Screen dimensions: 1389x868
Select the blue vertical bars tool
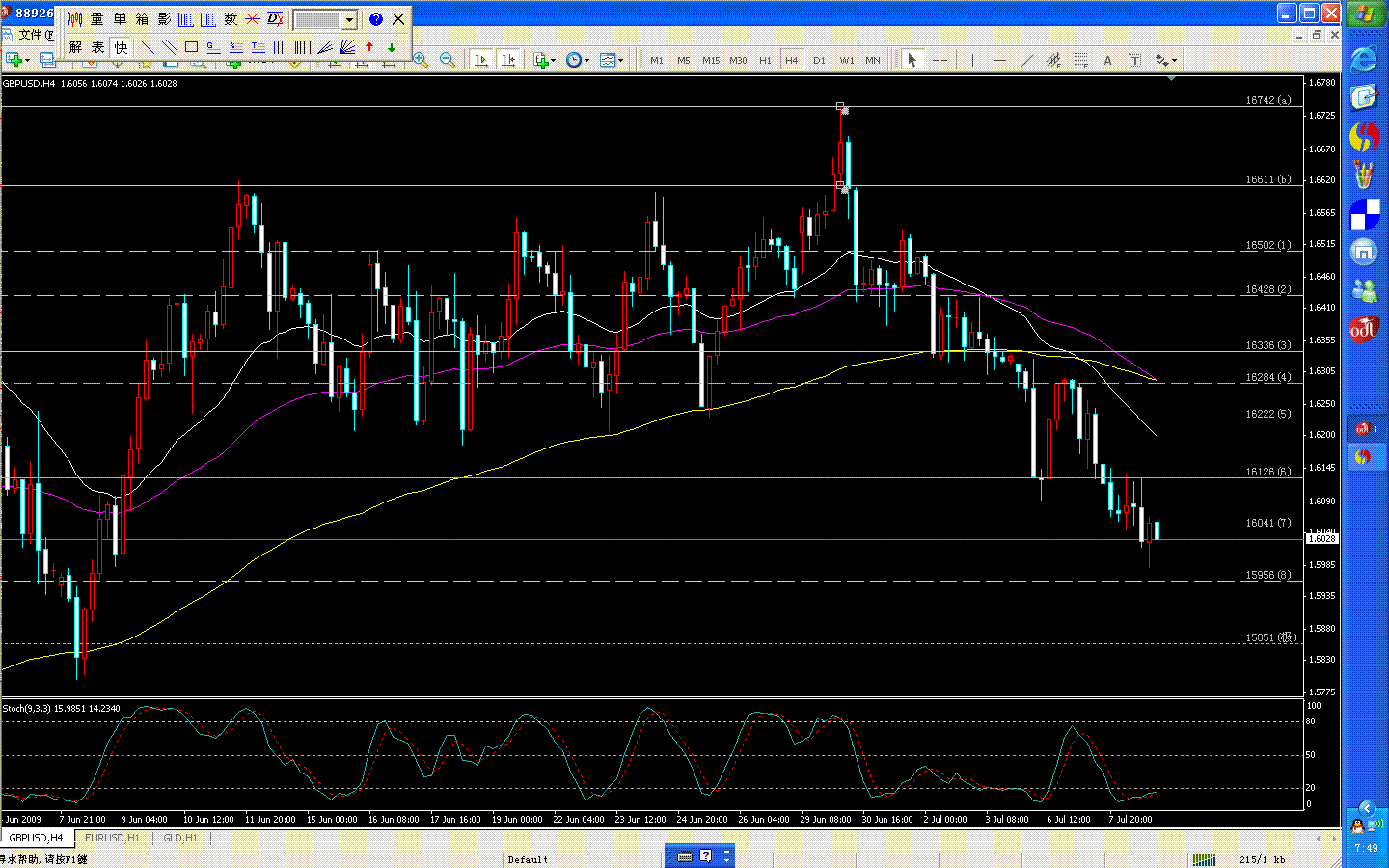281,47
